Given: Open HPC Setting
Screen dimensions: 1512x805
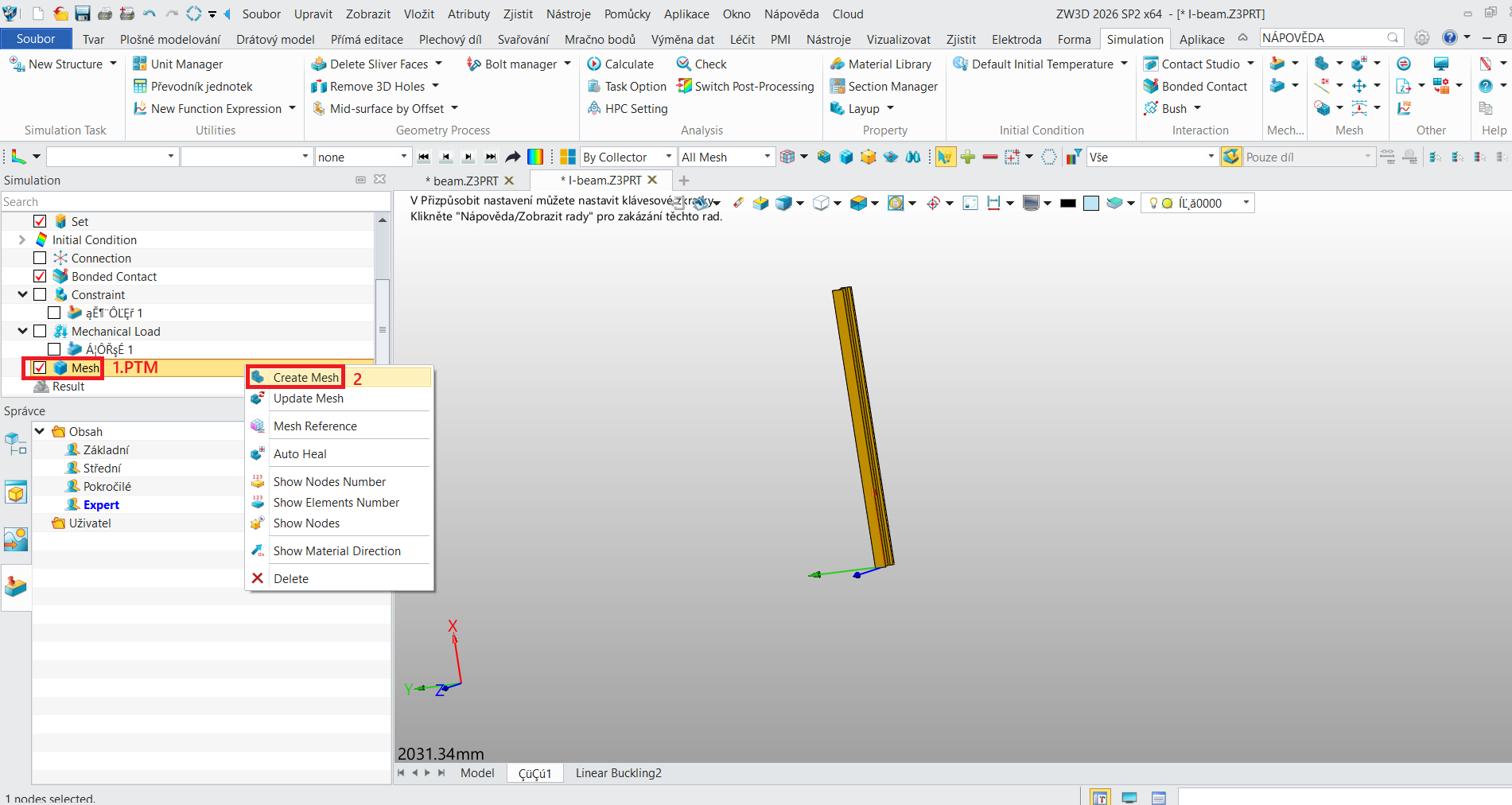Looking at the screenshot, I should point(627,108).
